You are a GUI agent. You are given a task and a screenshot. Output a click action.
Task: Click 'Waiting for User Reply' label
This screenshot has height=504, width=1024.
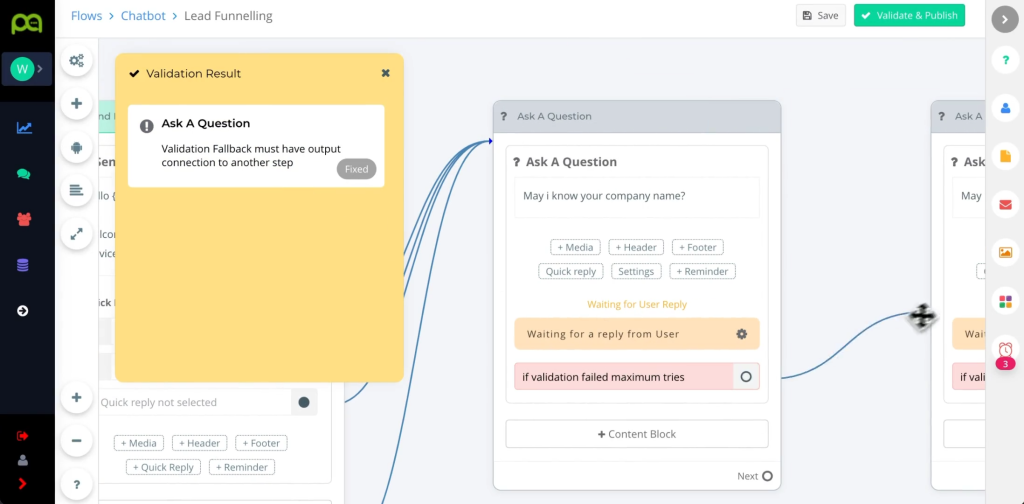(x=637, y=304)
